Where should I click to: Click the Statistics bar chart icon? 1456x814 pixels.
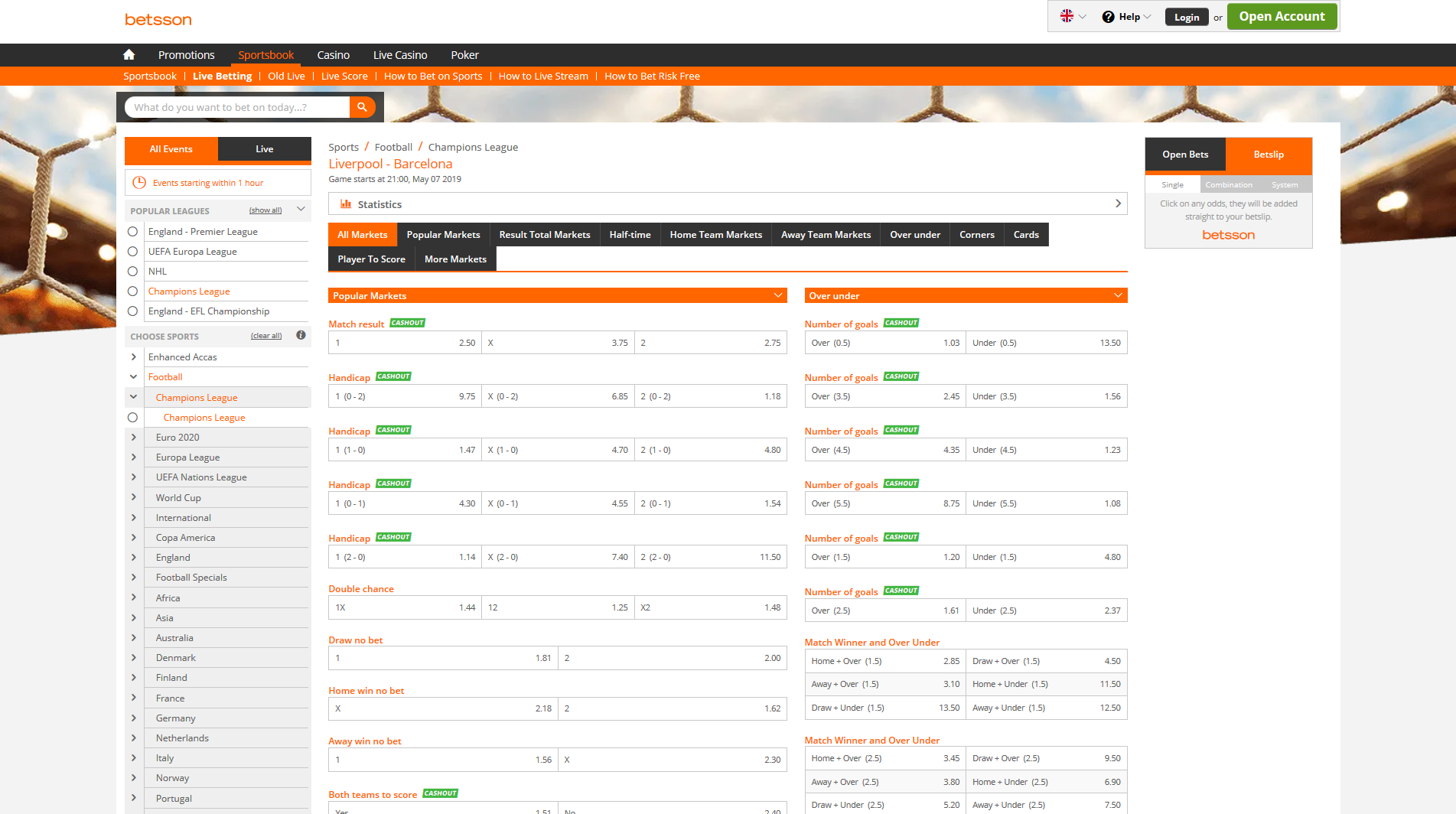346,204
